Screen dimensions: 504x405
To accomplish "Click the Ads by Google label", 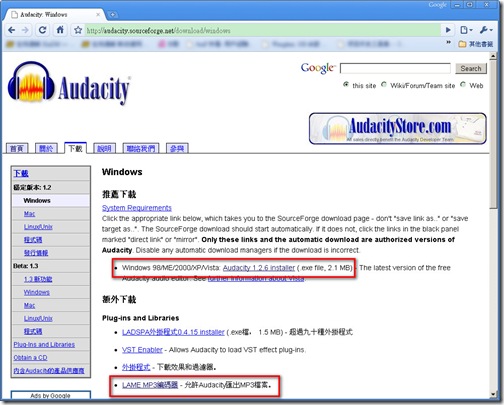I will click(50, 396).
